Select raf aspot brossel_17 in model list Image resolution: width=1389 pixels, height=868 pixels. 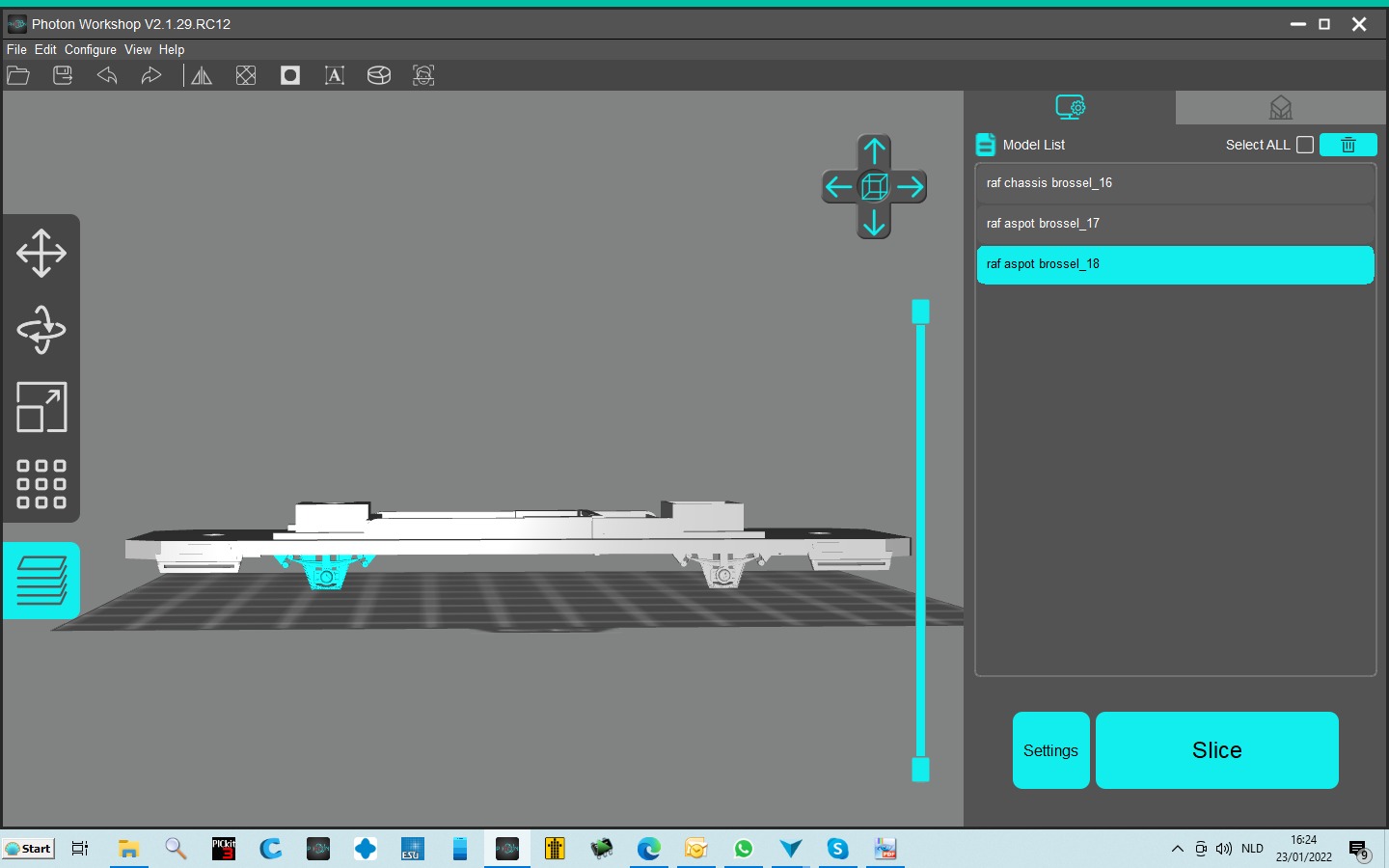[1175, 224]
